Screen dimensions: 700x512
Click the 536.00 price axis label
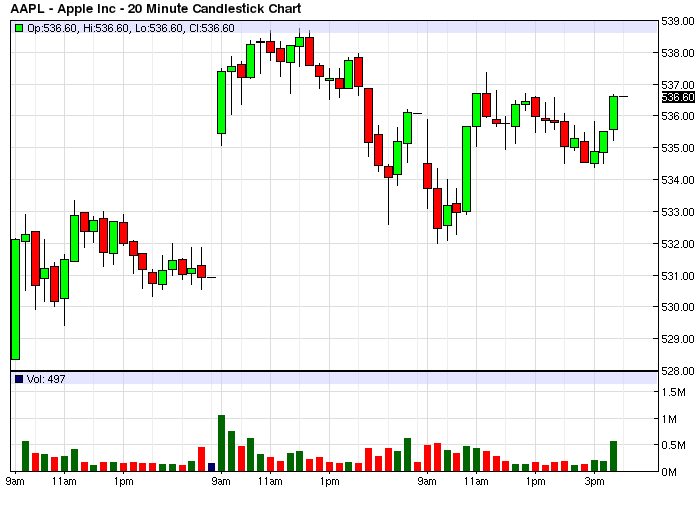point(678,116)
